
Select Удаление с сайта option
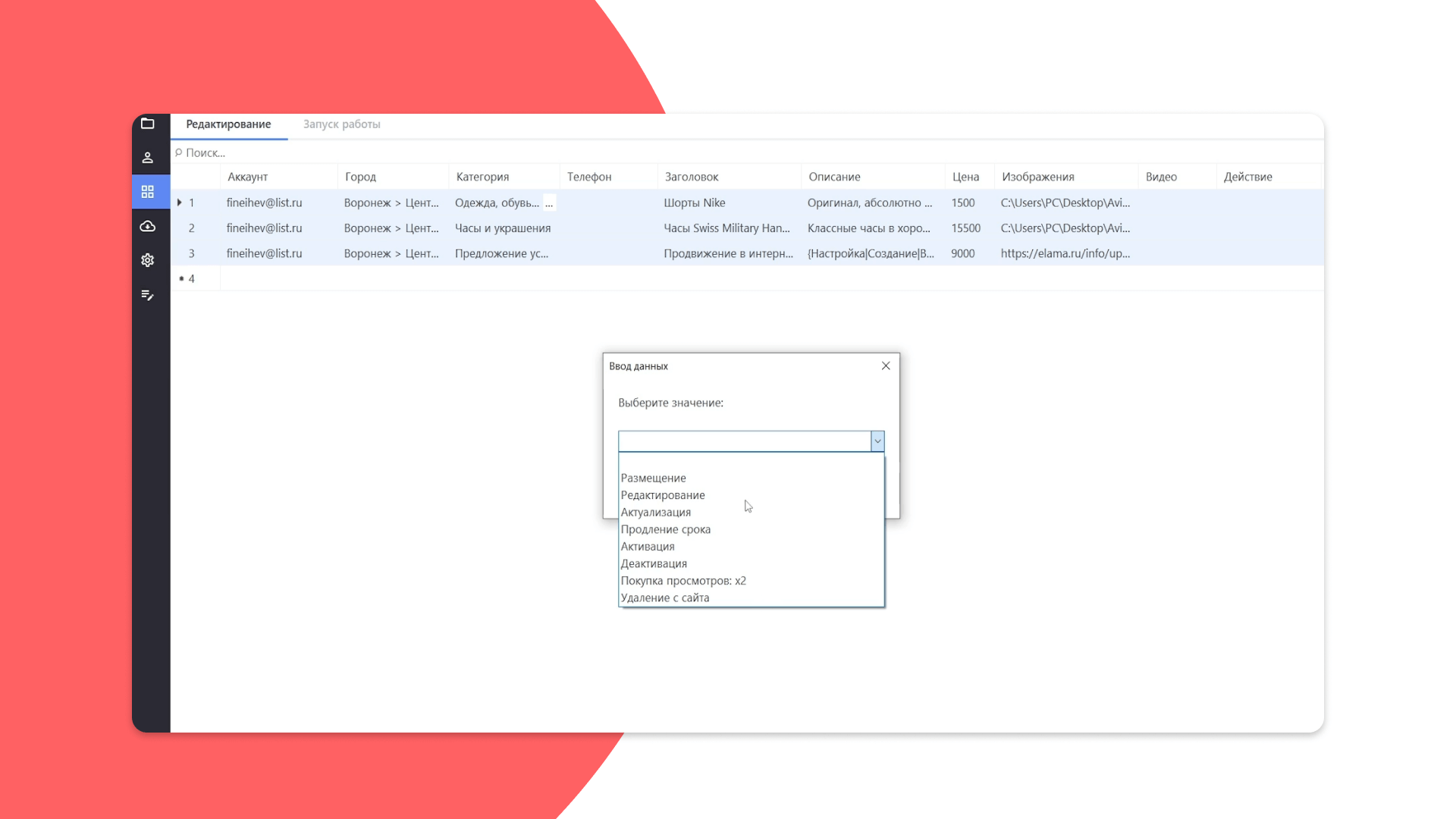point(664,598)
